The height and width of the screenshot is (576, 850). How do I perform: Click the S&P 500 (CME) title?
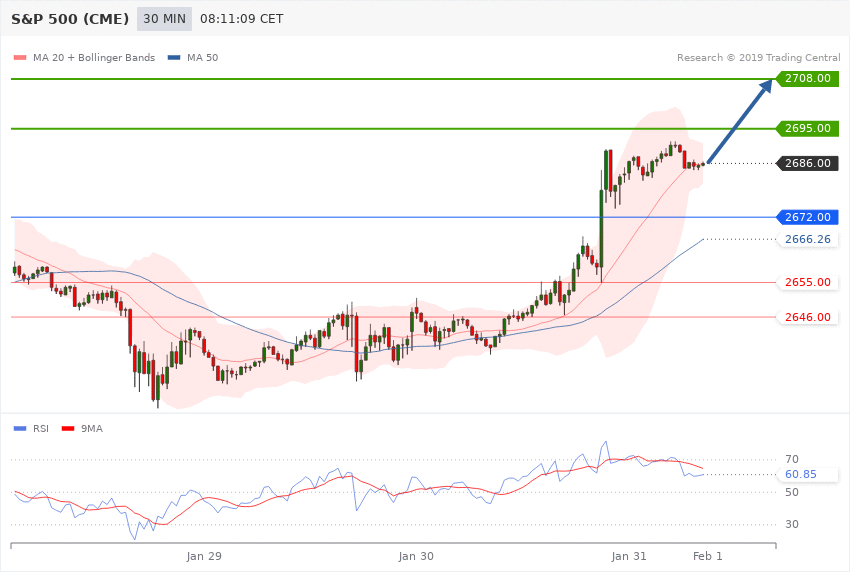tap(70, 19)
